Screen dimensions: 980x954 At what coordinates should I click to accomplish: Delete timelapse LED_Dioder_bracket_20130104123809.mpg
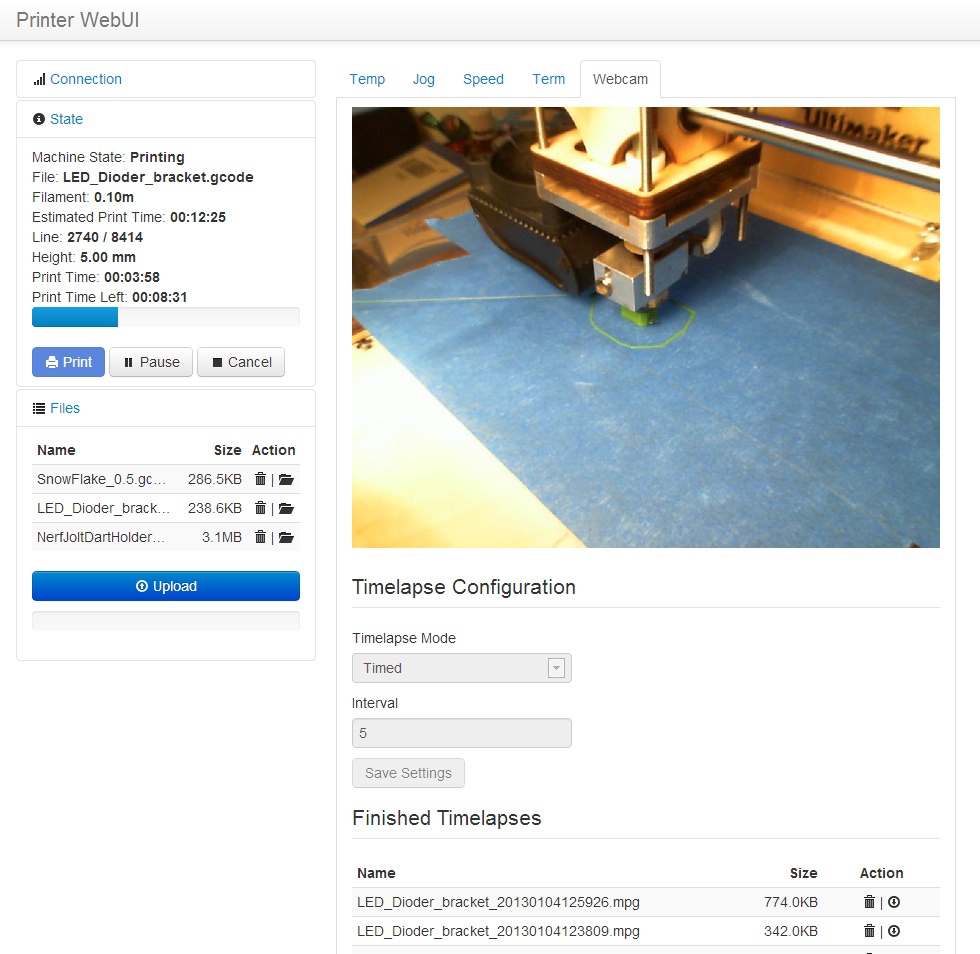coord(869,931)
